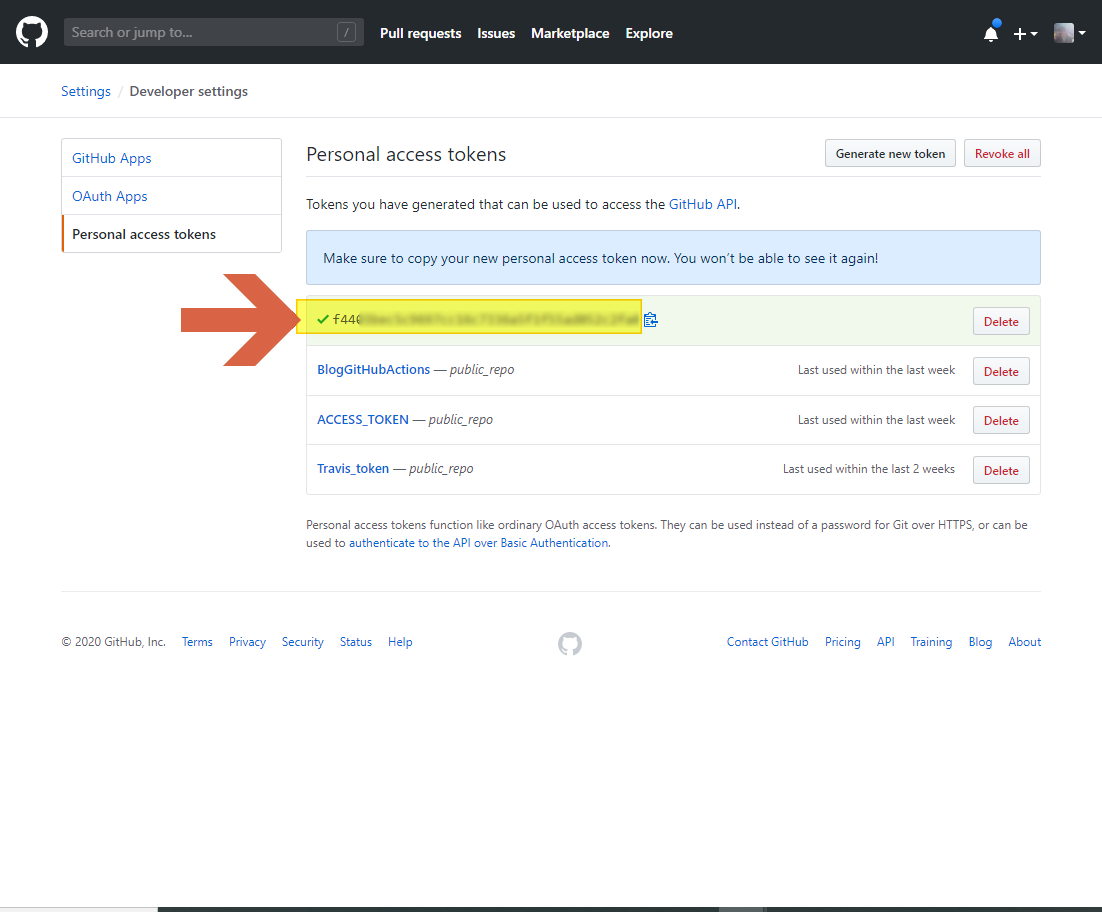Delete the Travis_token token
The image size is (1102, 912).
(x=1001, y=470)
